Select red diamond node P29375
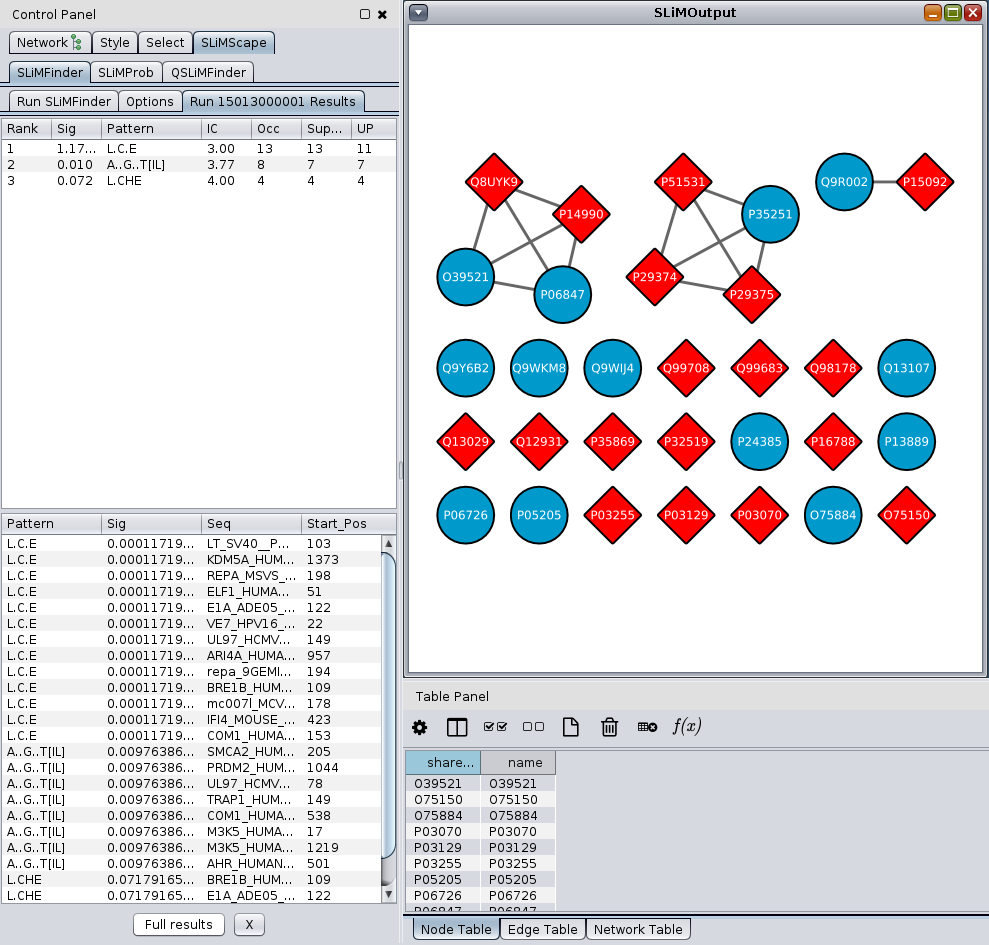Viewport: 989px width, 945px height. tap(751, 295)
